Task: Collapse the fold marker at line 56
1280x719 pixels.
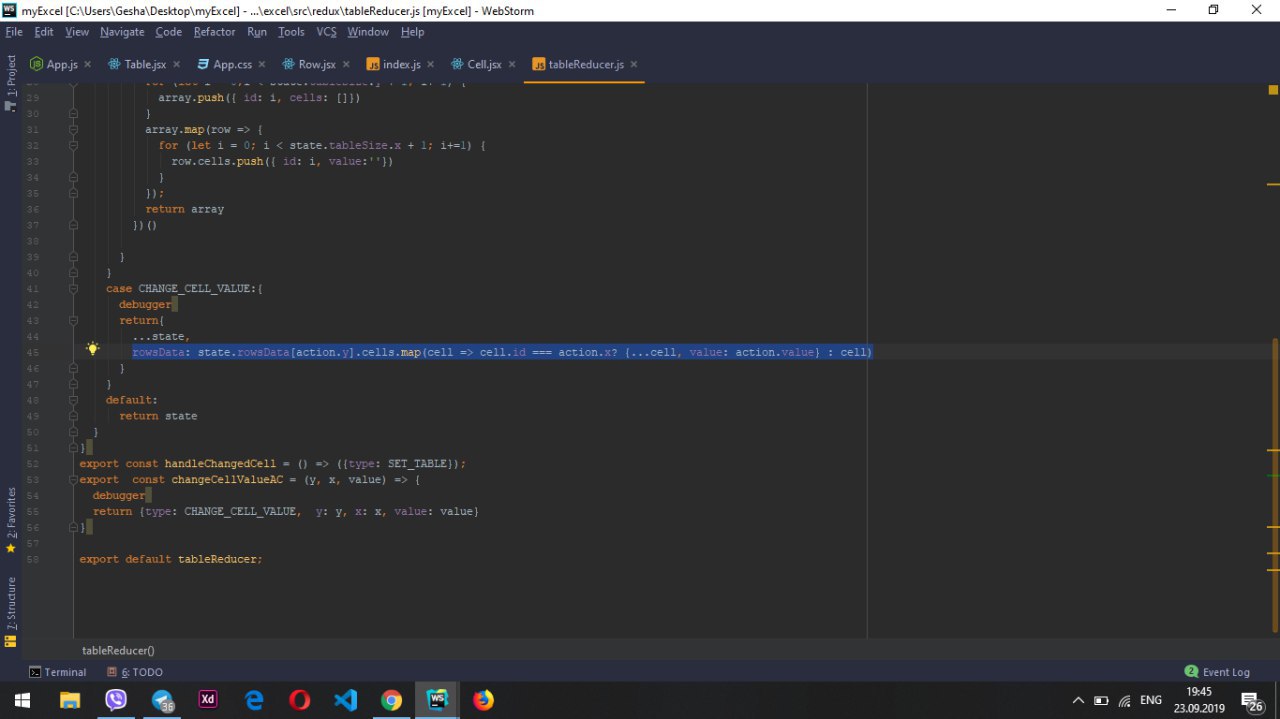Action: point(73,527)
